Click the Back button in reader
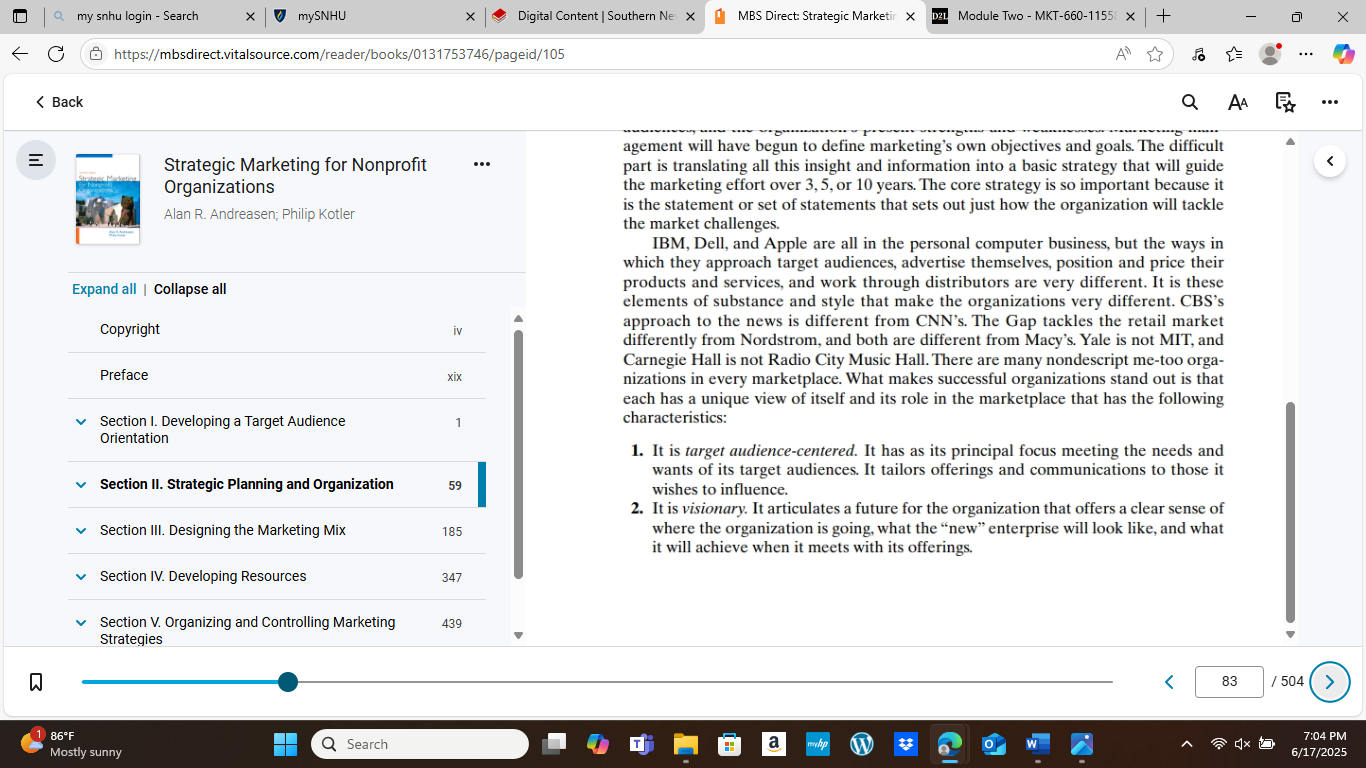This screenshot has height=768, width=1366. coord(59,102)
